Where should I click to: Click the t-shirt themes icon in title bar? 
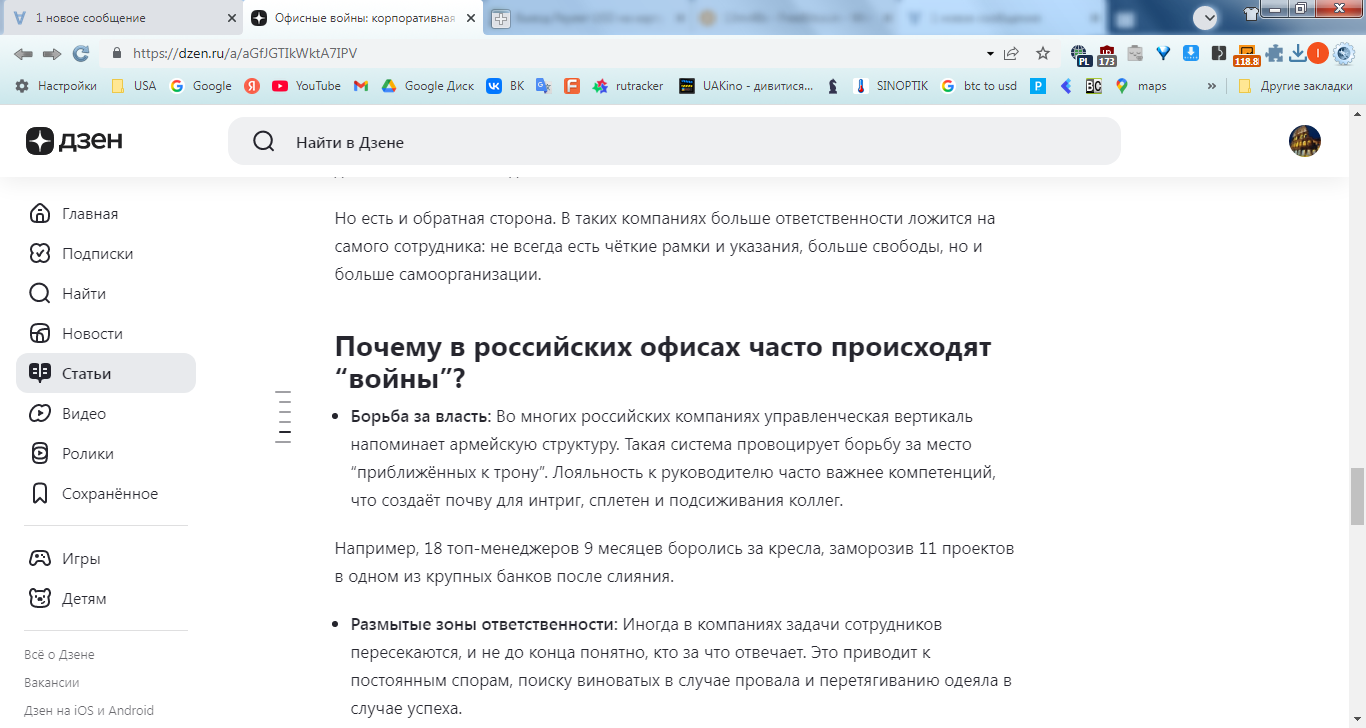1250,13
